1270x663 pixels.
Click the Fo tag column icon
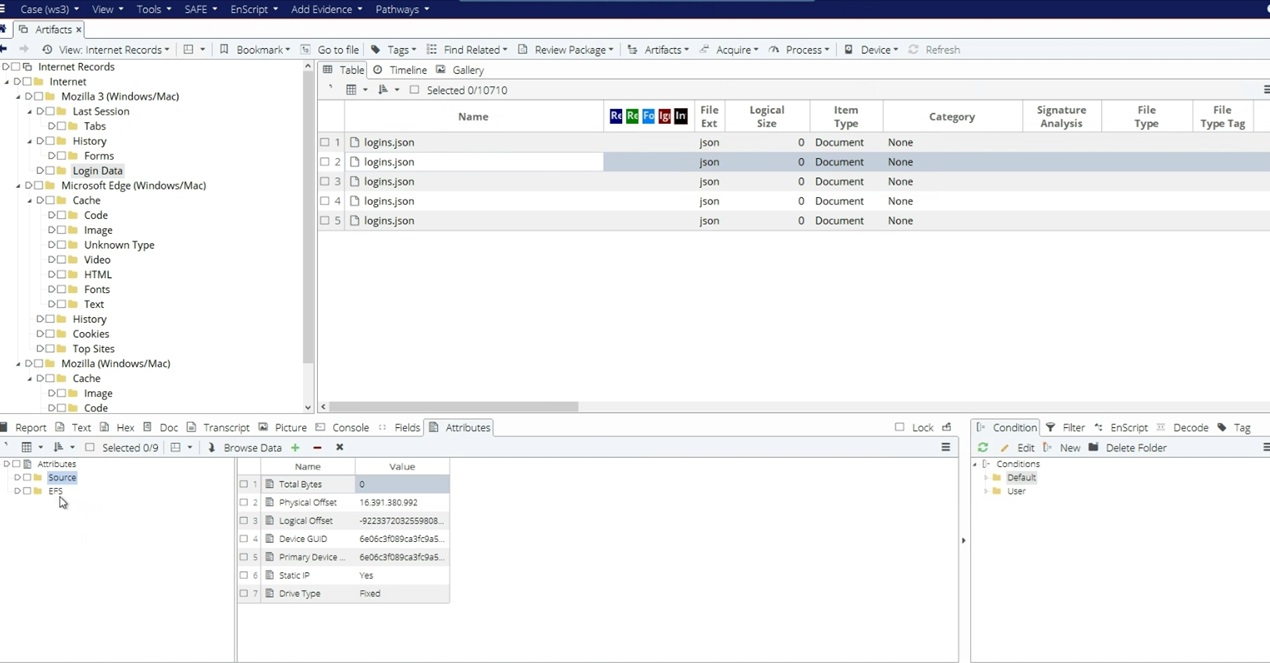tap(648, 117)
